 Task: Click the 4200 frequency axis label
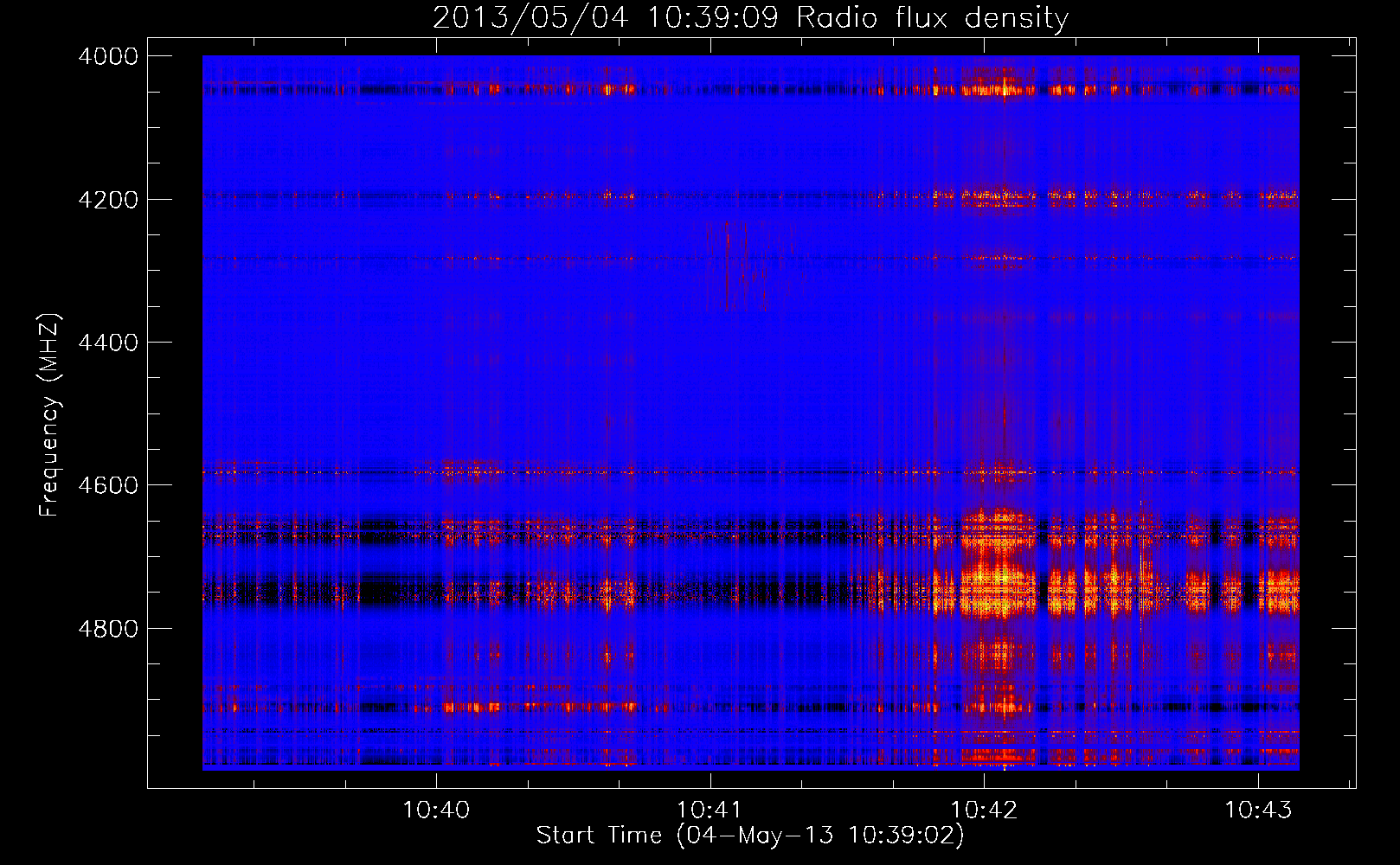[108, 199]
